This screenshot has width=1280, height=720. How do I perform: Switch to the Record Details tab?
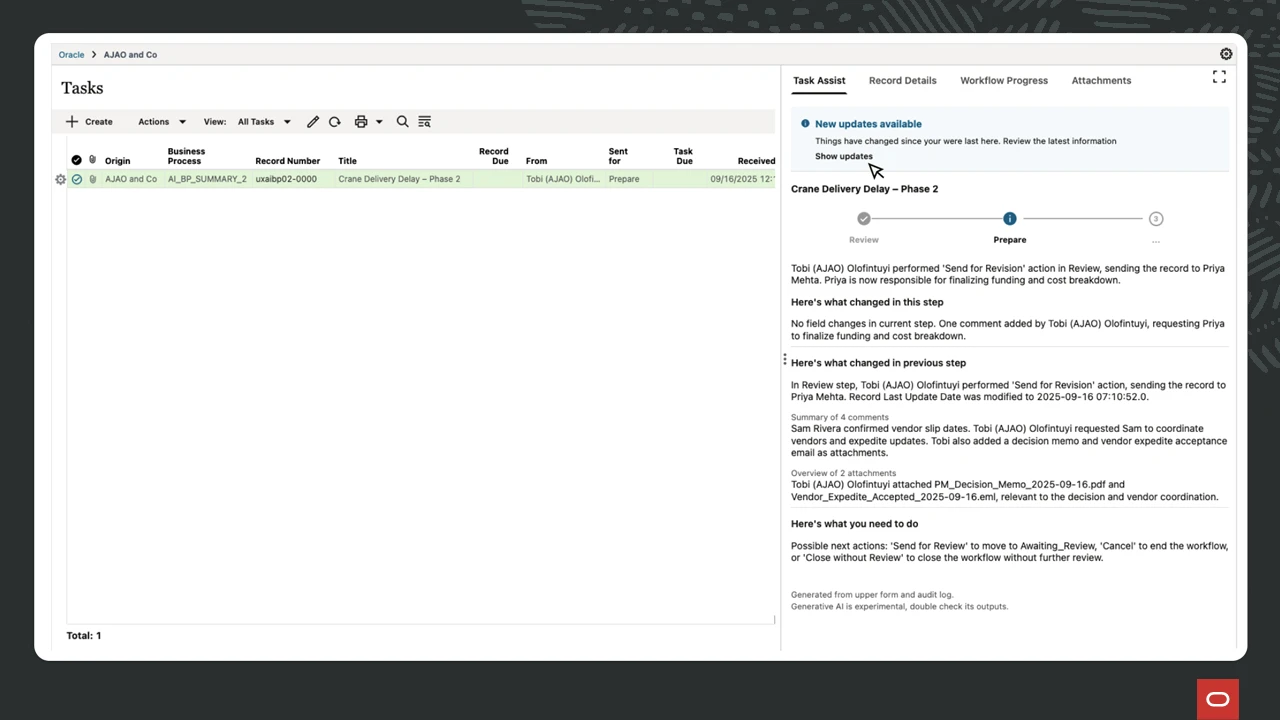pos(902,80)
